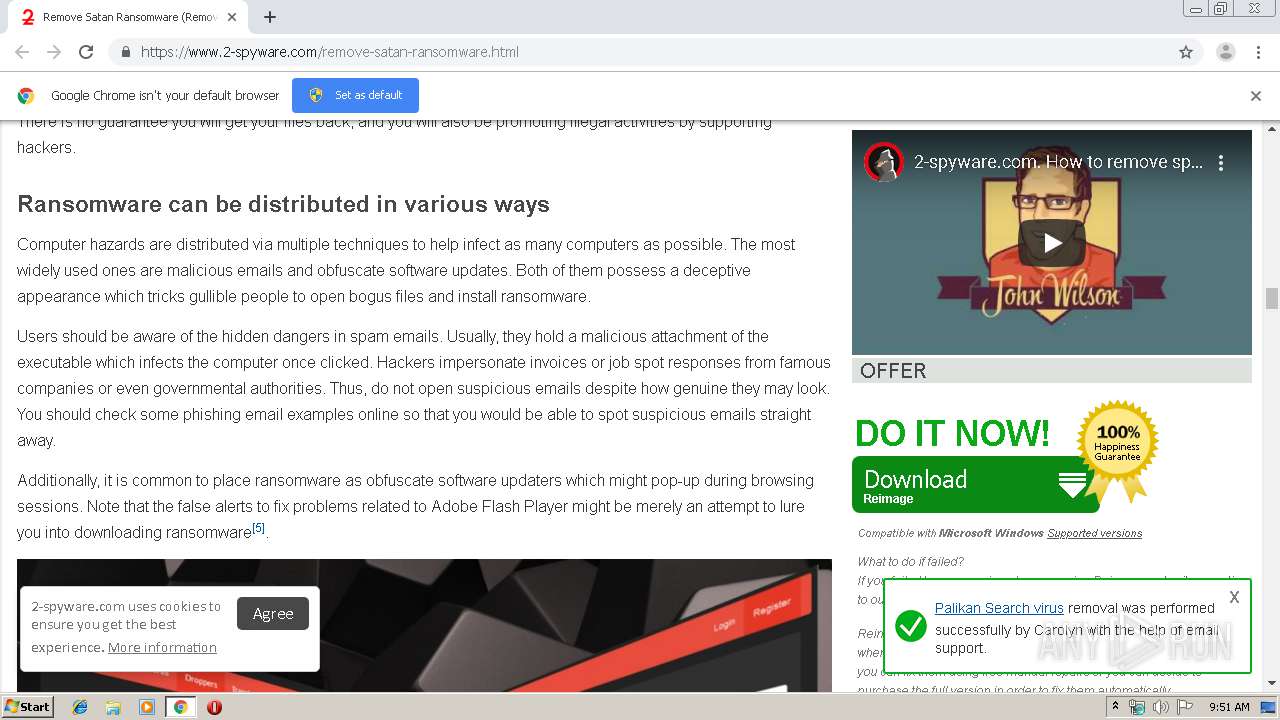Close the removal notification popup

1234,597
